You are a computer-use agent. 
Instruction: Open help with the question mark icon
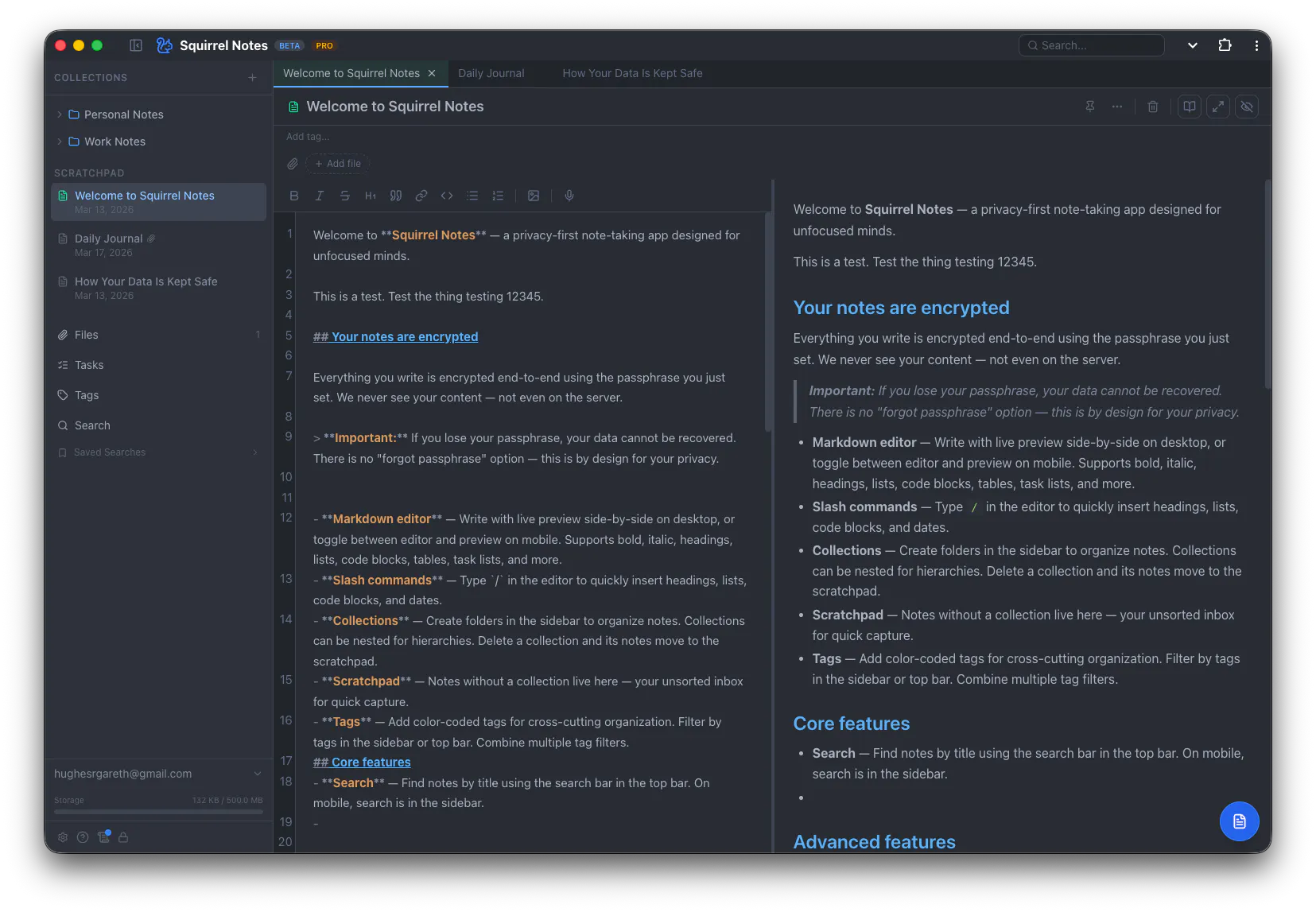(x=83, y=837)
